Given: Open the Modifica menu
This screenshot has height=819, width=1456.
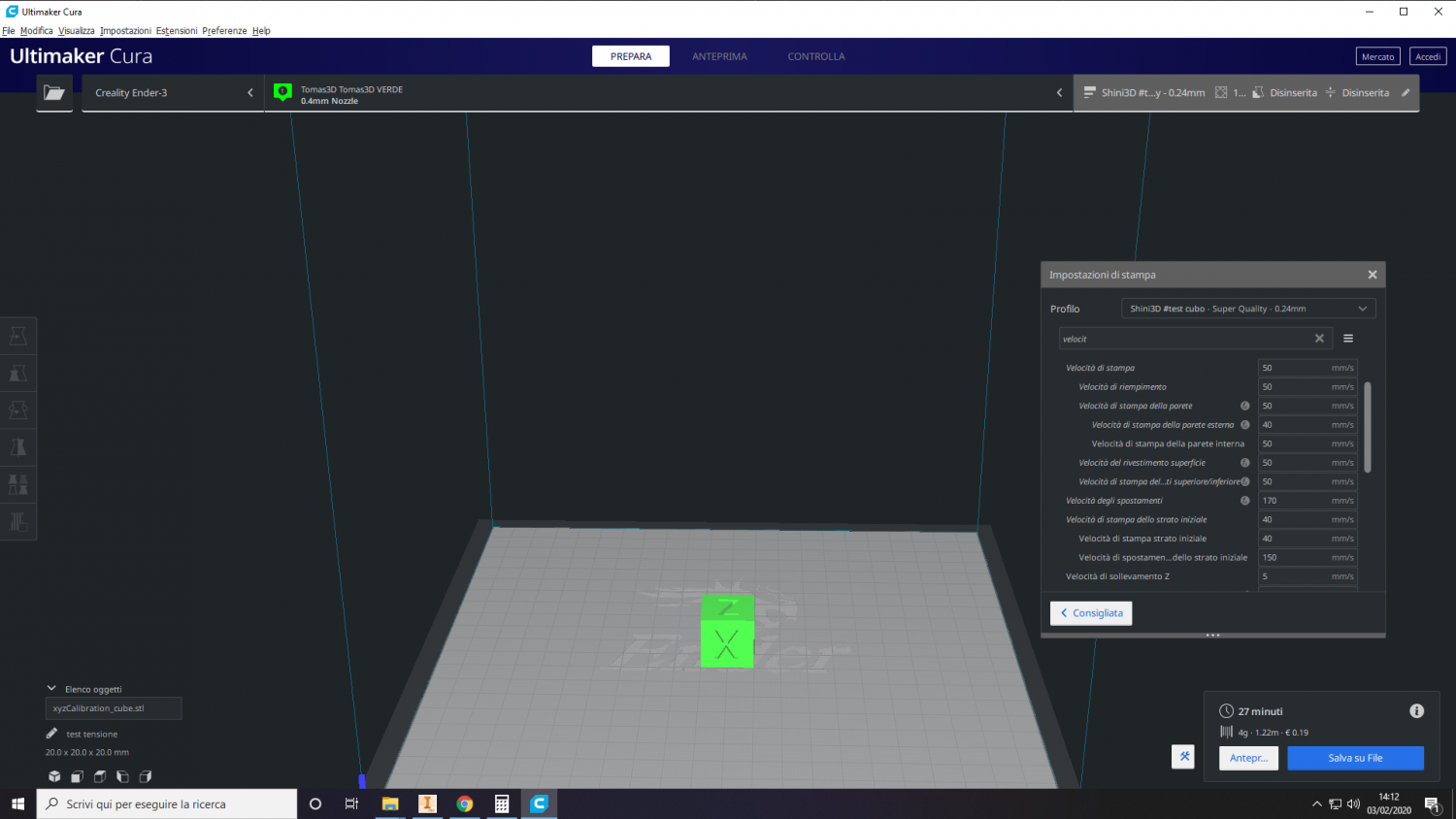Looking at the screenshot, I should [37, 31].
